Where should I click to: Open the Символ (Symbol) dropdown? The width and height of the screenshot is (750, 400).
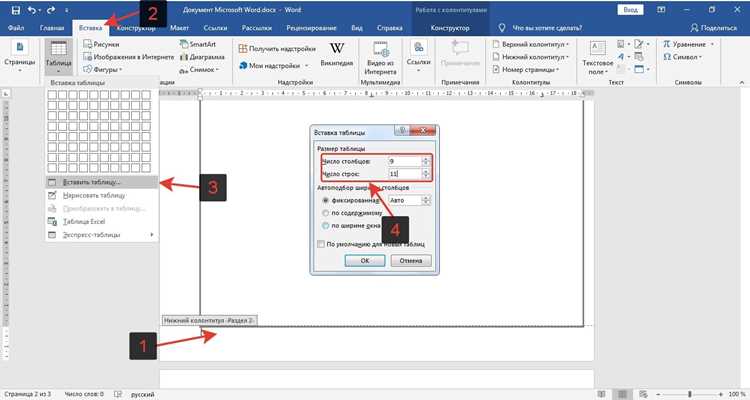coord(683,57)
